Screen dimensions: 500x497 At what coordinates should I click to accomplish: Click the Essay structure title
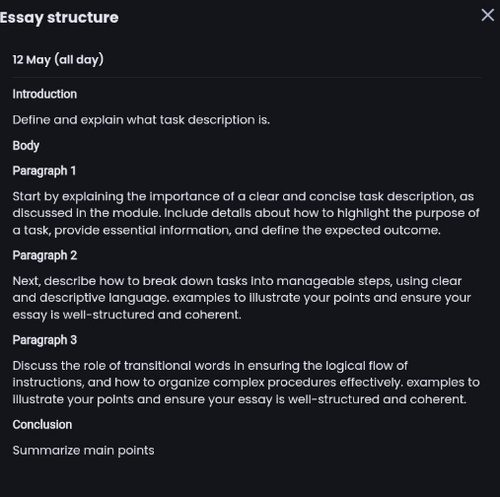tap(59, 18)
